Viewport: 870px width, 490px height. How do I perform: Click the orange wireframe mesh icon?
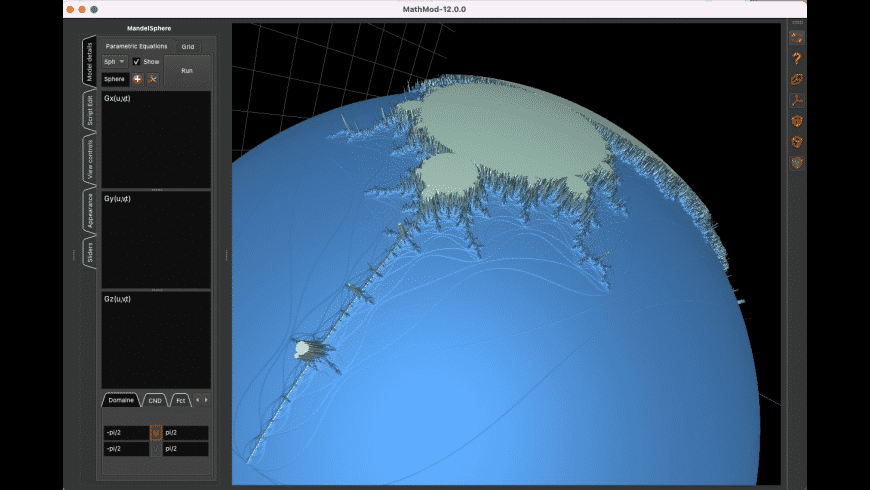click(797, 79)
